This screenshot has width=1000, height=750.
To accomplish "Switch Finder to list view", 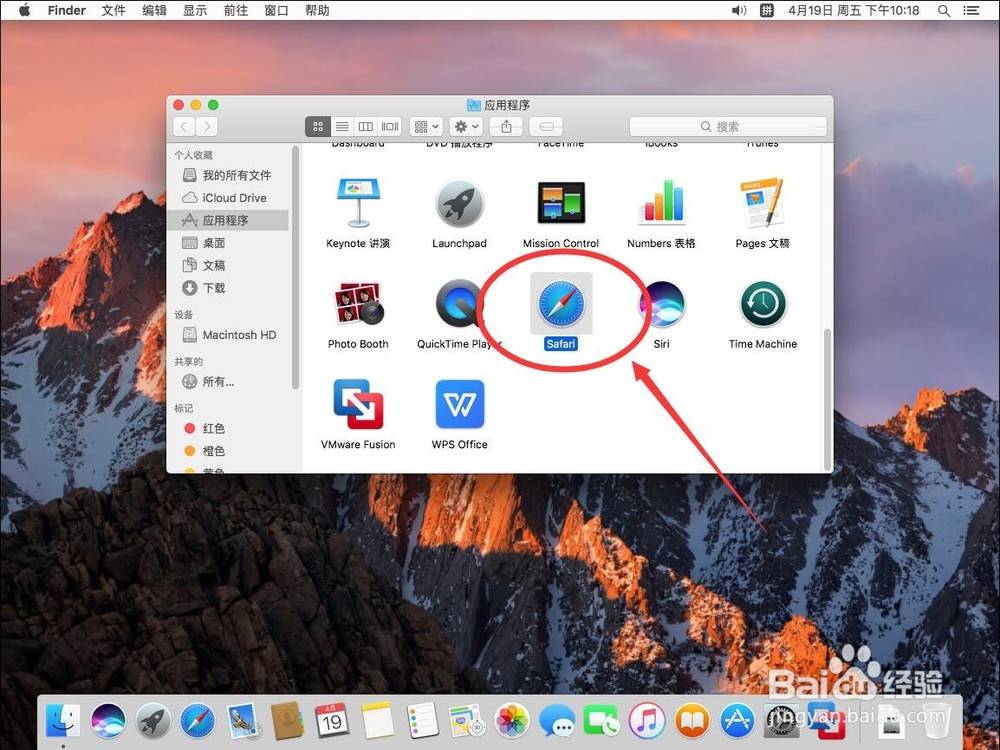I will pyautogui.click(x=342, y=126).
